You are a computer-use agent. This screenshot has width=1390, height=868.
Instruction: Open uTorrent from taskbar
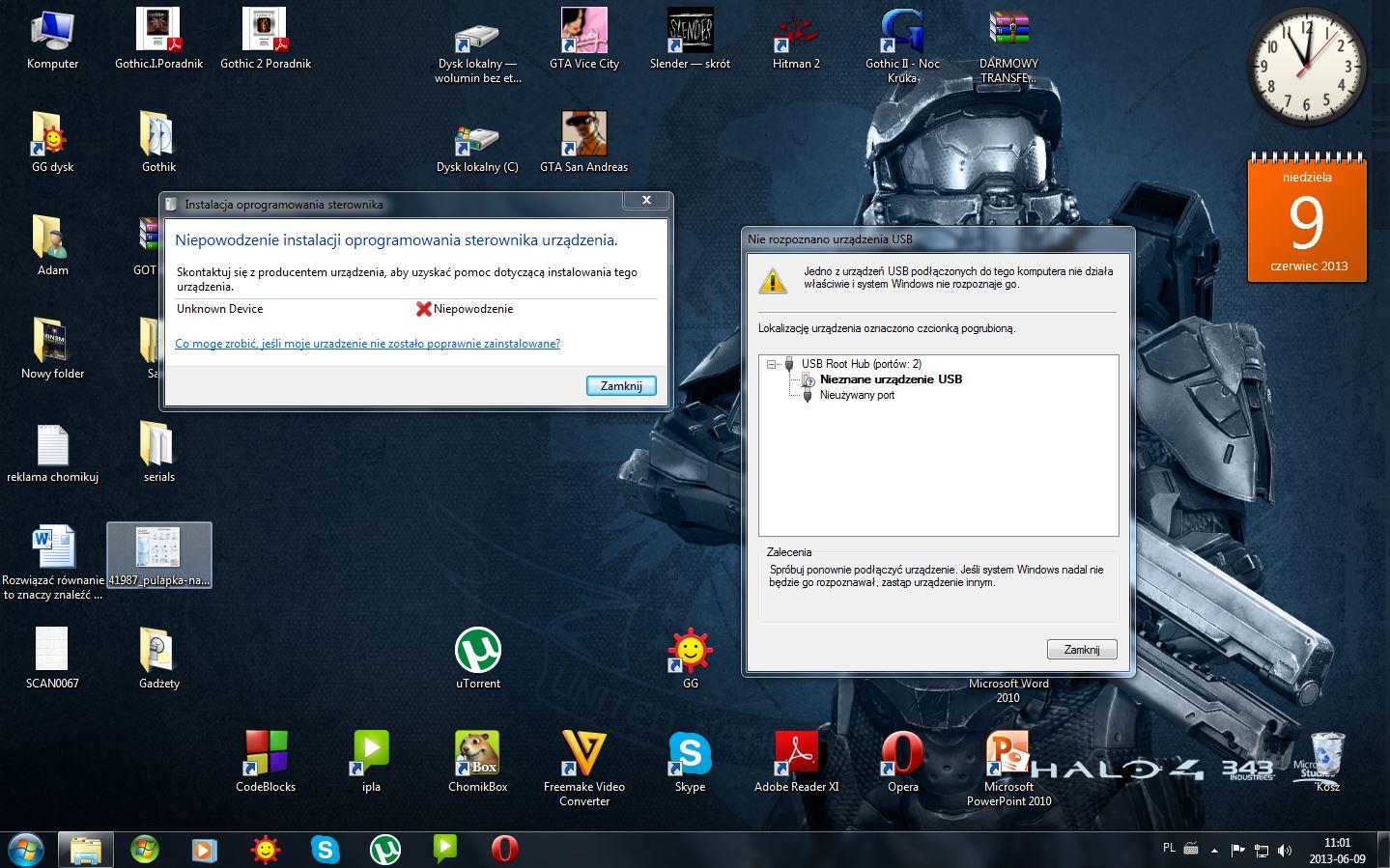[x=384, y=850]
